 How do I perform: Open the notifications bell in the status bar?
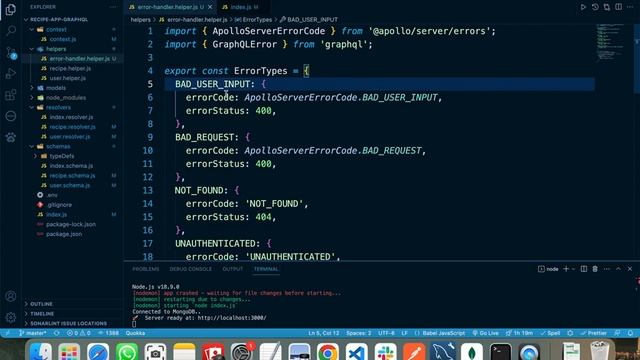(630, 333)
